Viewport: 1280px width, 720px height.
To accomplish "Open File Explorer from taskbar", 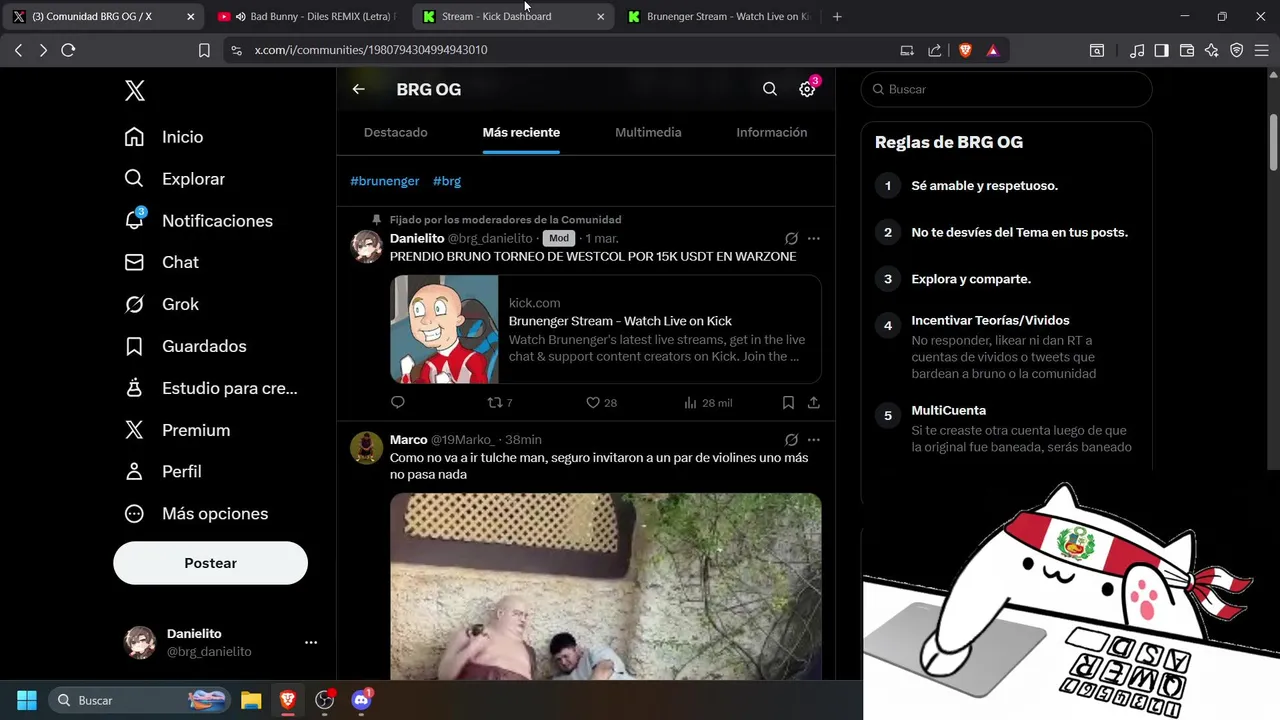I will (x=251, y=700).
